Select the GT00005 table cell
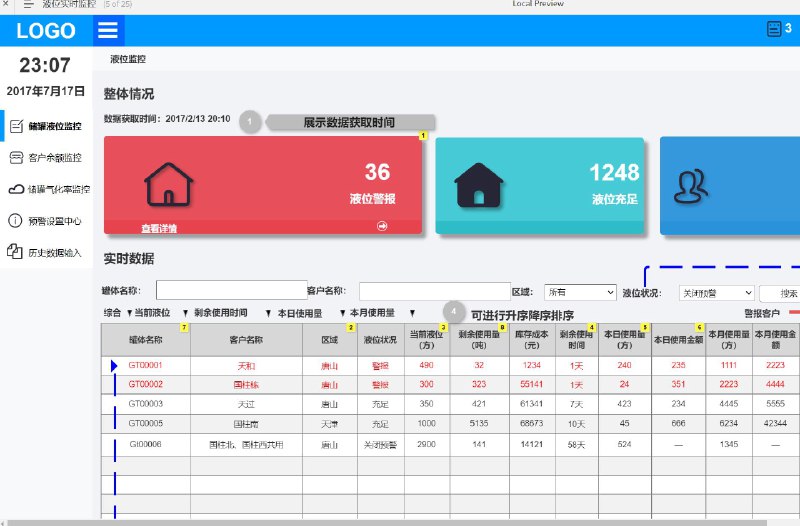The width and height of the screenshot is (800, 526). point(145,423)
